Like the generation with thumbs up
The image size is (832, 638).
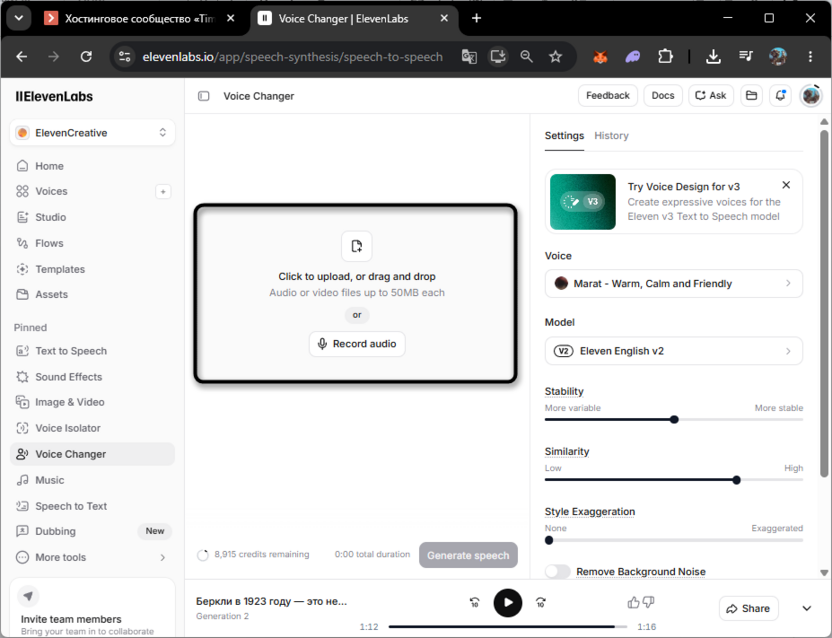(x=633, y=602)
